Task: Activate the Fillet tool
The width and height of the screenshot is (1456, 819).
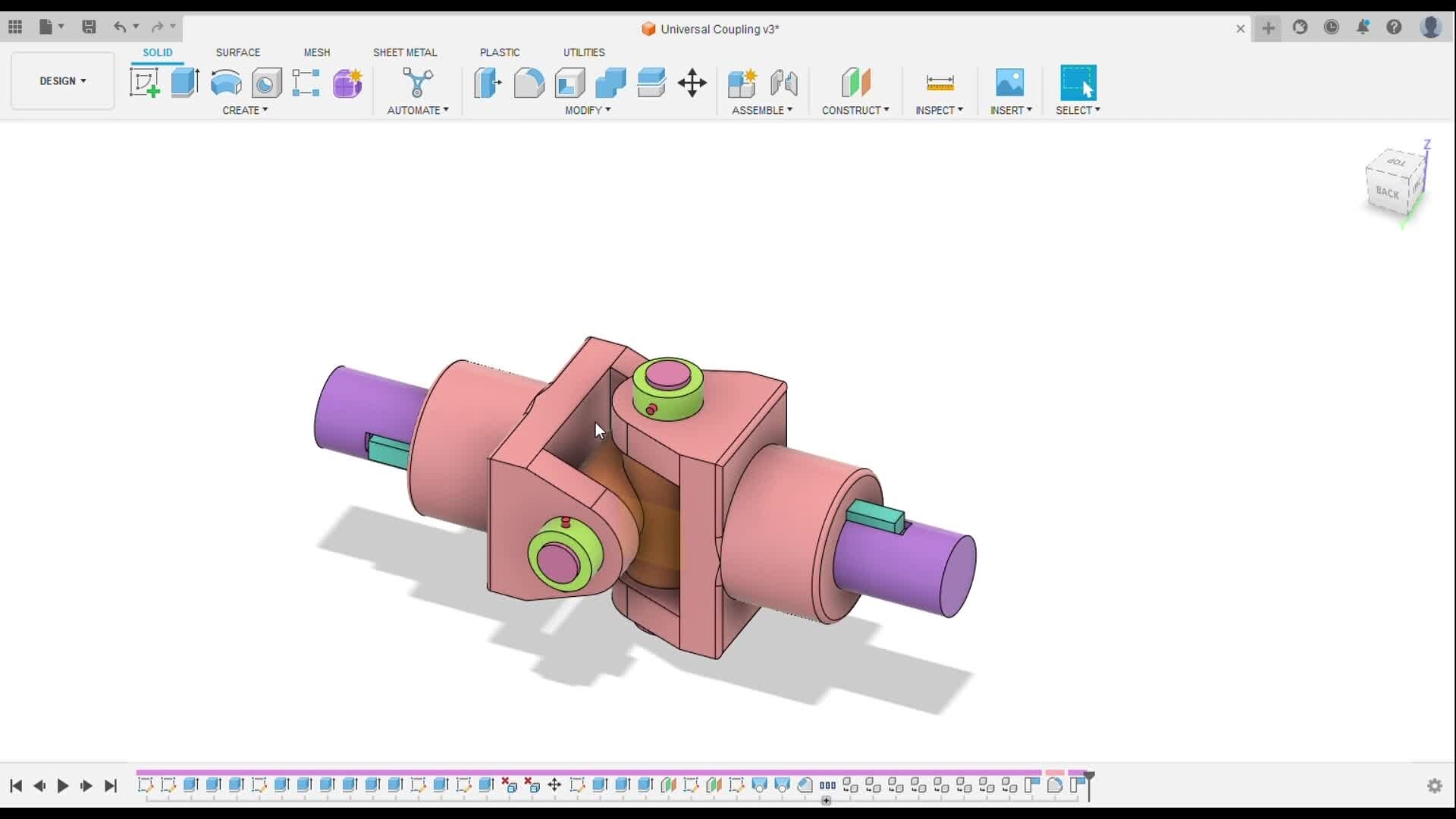Action: 529,83
